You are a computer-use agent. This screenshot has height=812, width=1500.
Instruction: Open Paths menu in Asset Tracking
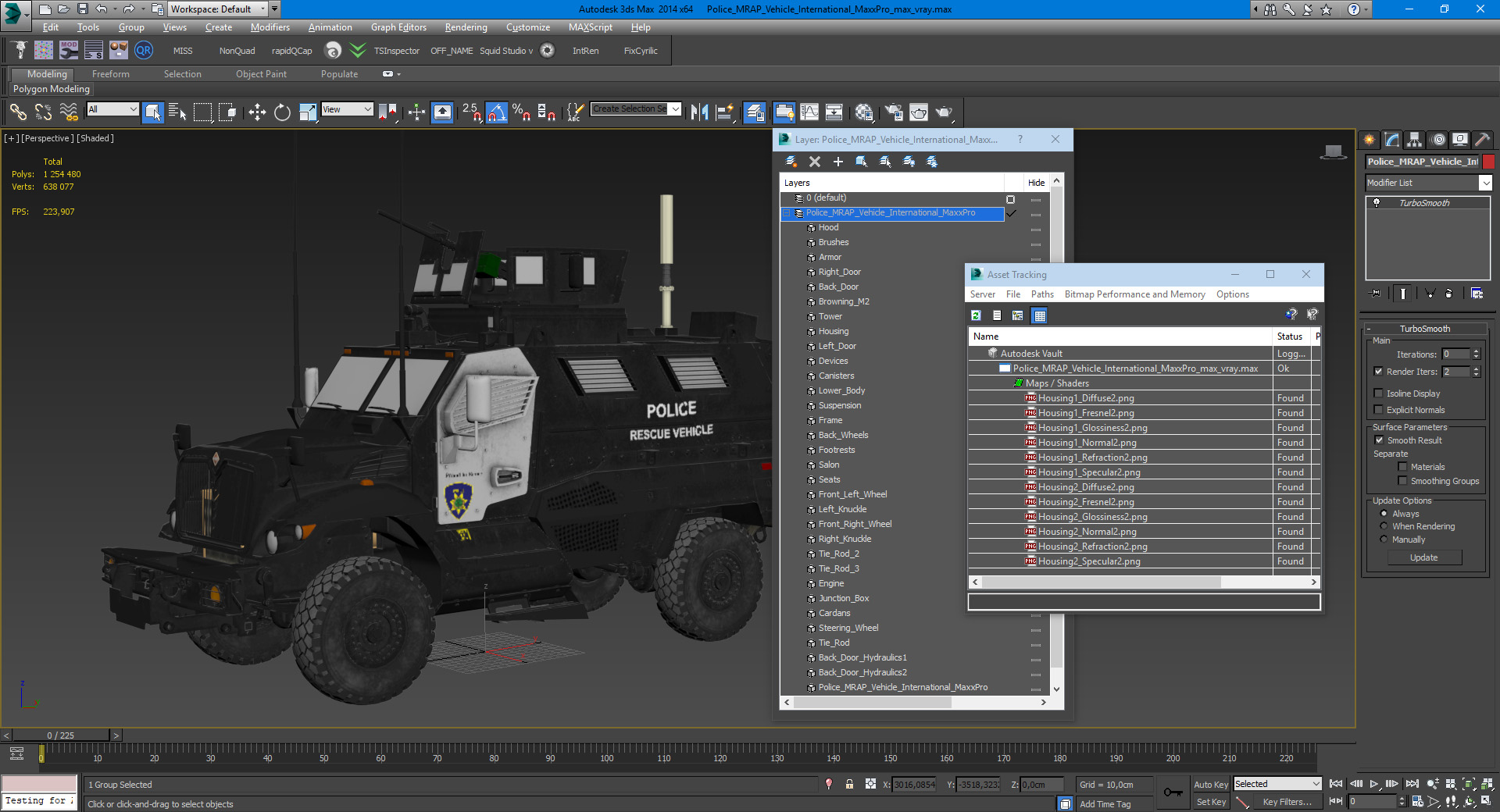coord(1042,294)
